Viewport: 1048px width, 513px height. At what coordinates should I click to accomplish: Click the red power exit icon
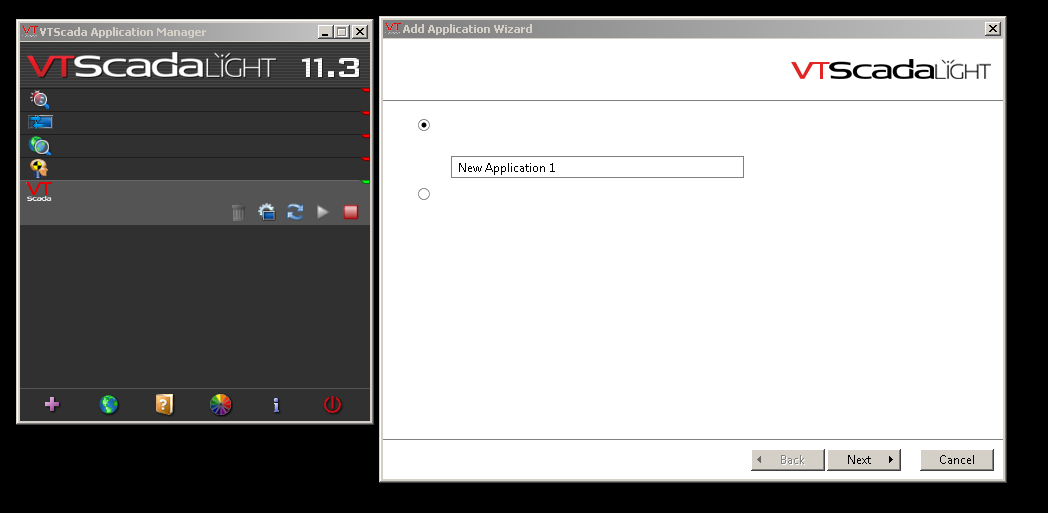point(332,404)
